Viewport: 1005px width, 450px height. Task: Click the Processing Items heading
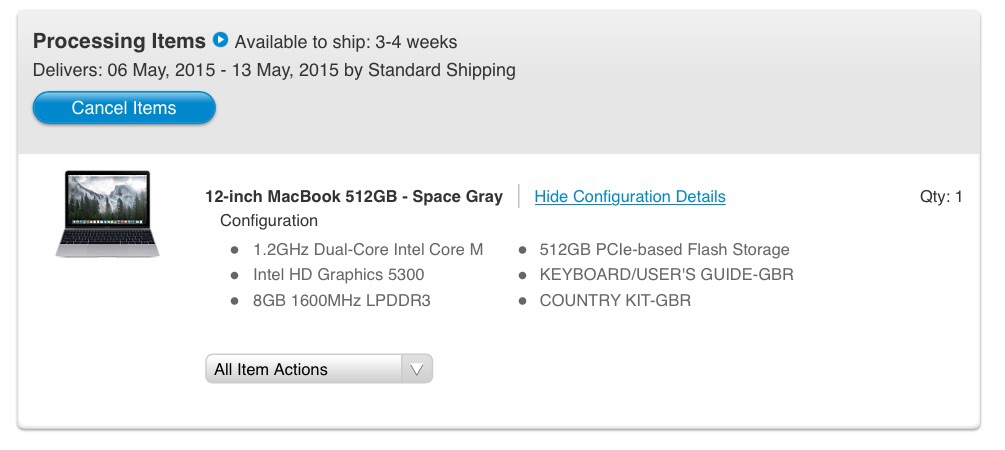coord(119,41)
